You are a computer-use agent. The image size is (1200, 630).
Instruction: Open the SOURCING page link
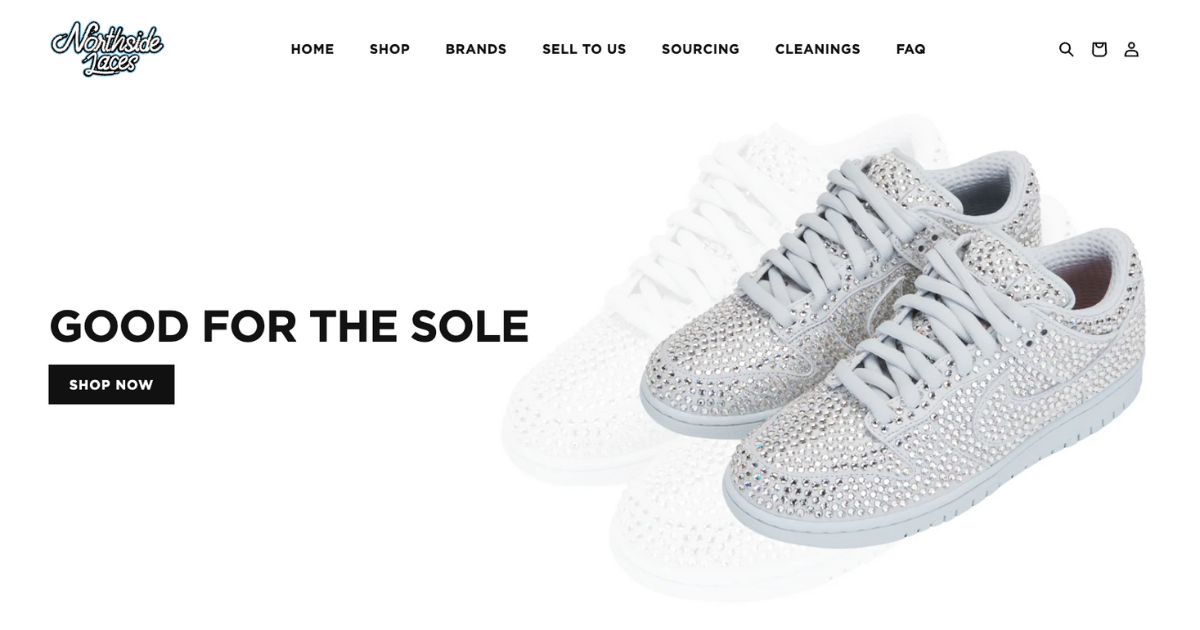pos(700,49)
